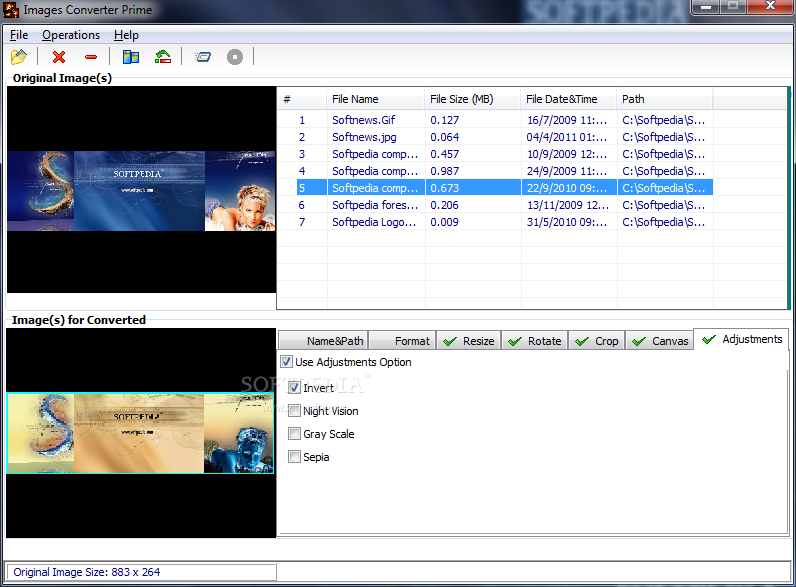Click the Path column header
The height and width of the screenshot is (587, 796).
[665, 99]
